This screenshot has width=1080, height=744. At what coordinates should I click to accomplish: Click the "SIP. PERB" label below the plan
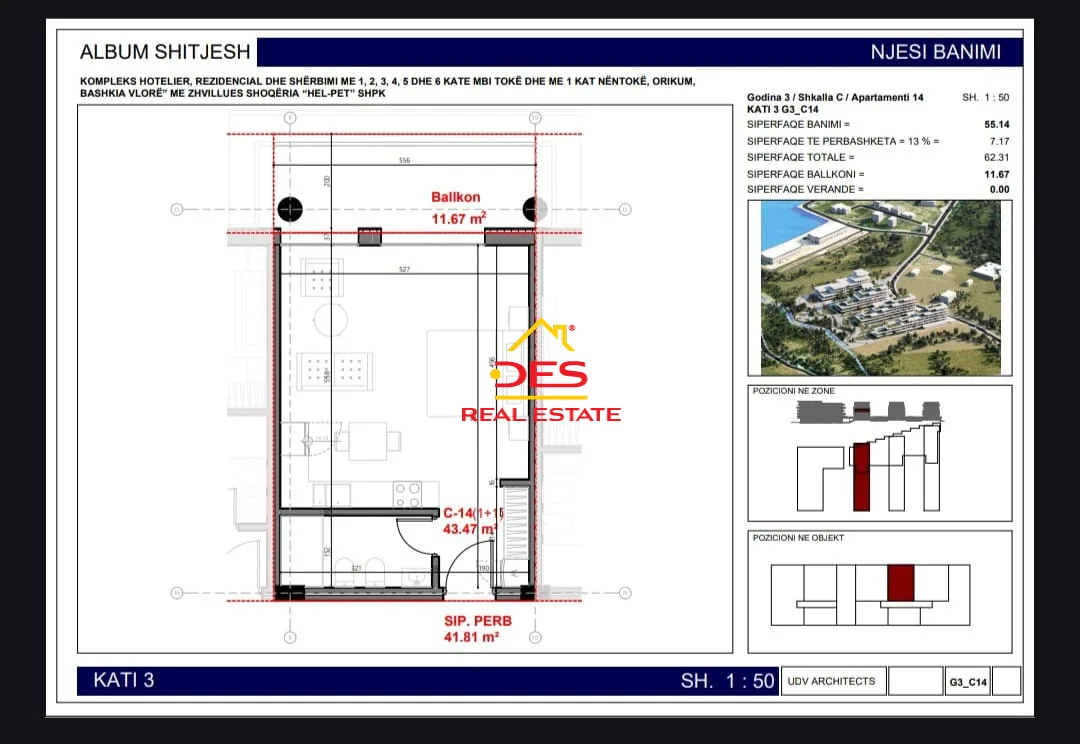point(478,621)
